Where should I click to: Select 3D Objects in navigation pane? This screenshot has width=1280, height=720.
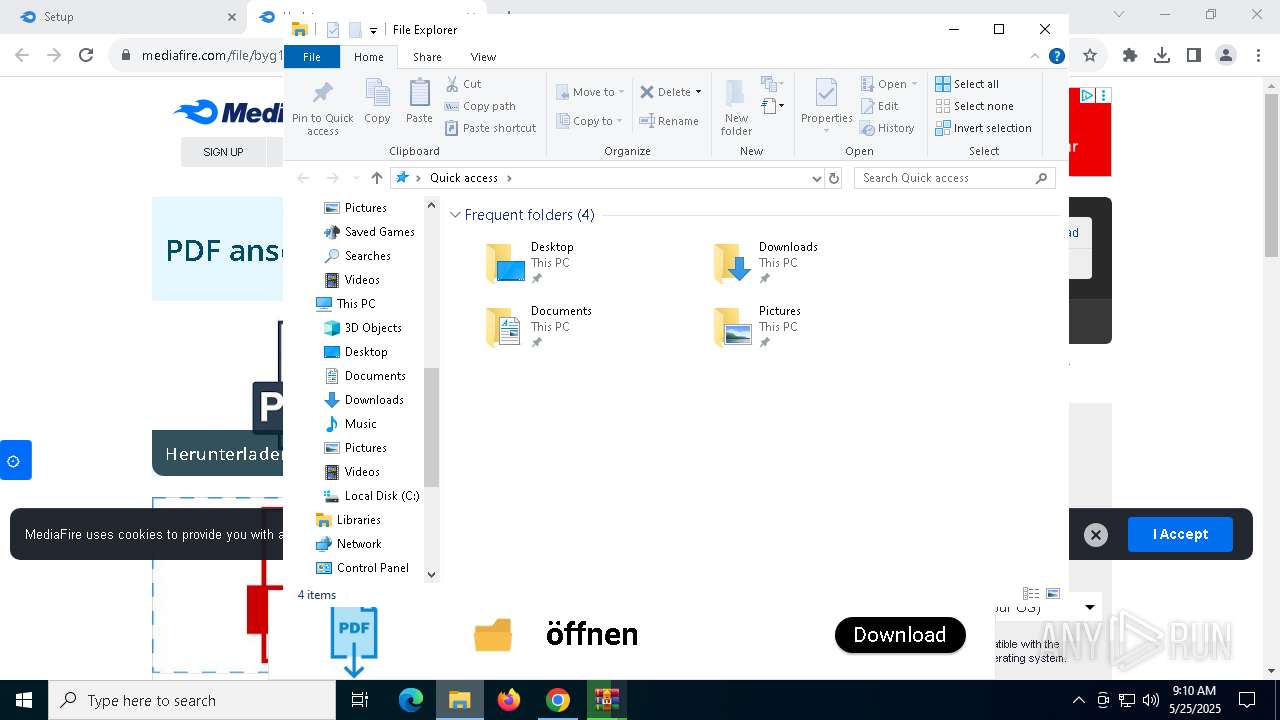tap(363, 328)
